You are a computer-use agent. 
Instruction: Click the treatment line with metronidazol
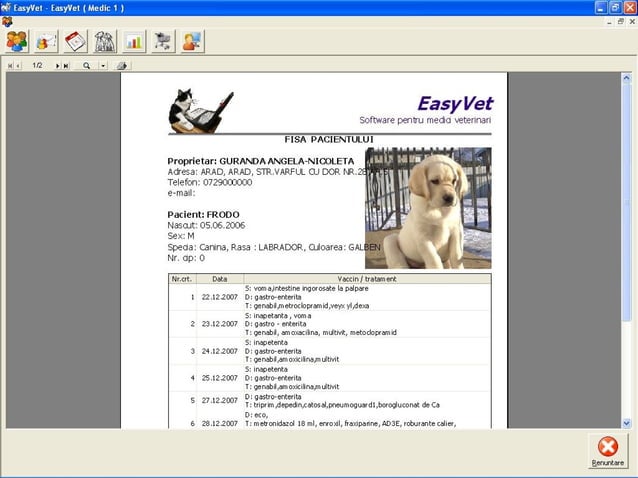(350, 423)
